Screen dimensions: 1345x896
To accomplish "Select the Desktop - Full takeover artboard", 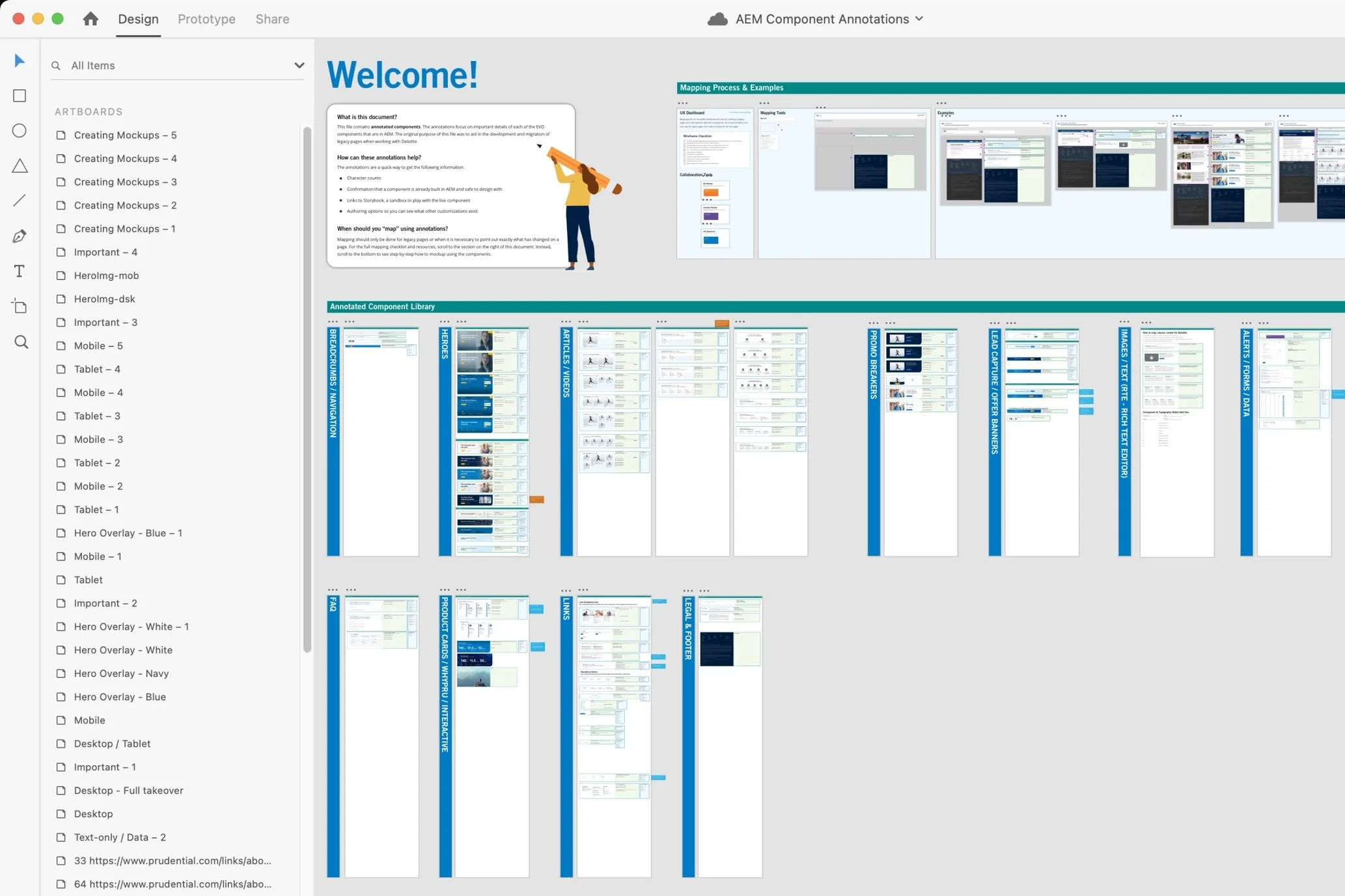I will point(128,791).
